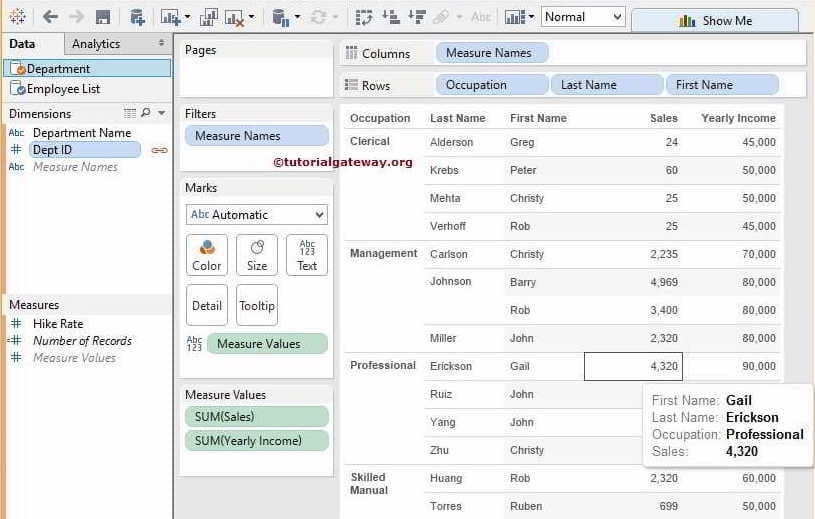
Task: Click the view data grid icon in Dimensions
Action: [x=130, y=113]
